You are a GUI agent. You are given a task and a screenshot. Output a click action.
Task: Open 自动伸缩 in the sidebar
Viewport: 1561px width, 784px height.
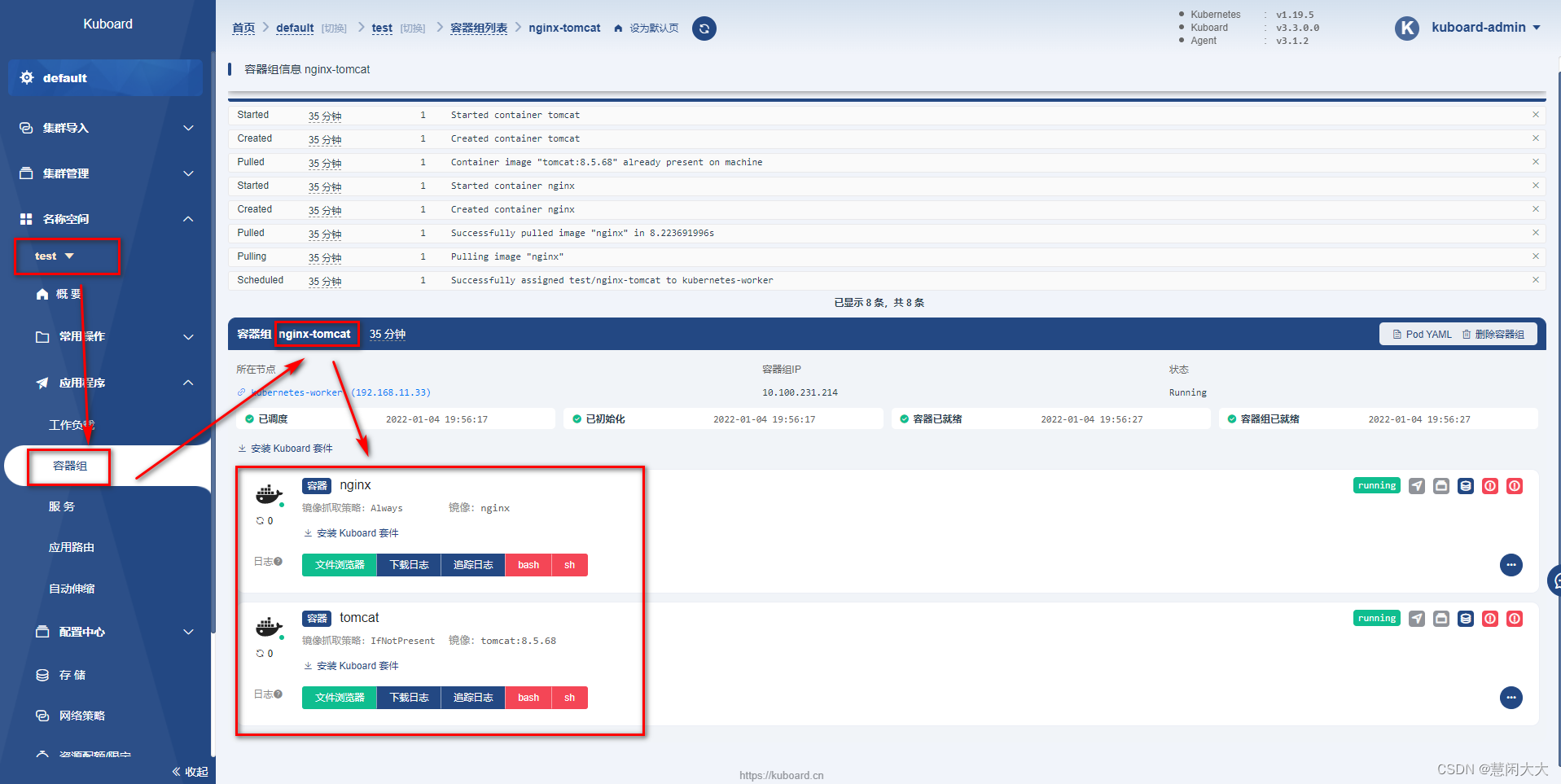click(72, 589)
